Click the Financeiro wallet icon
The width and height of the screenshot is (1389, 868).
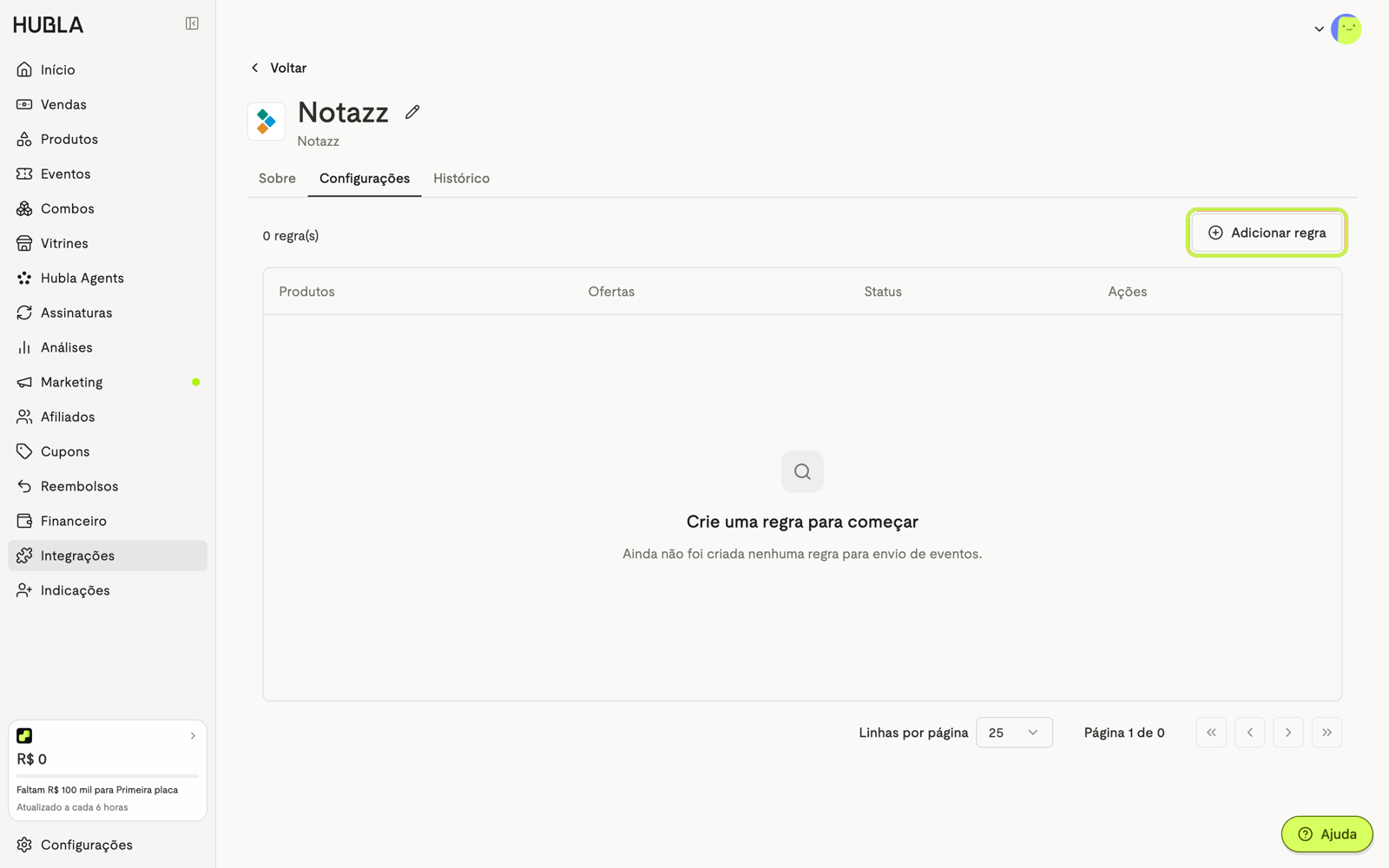pos(24,521)
